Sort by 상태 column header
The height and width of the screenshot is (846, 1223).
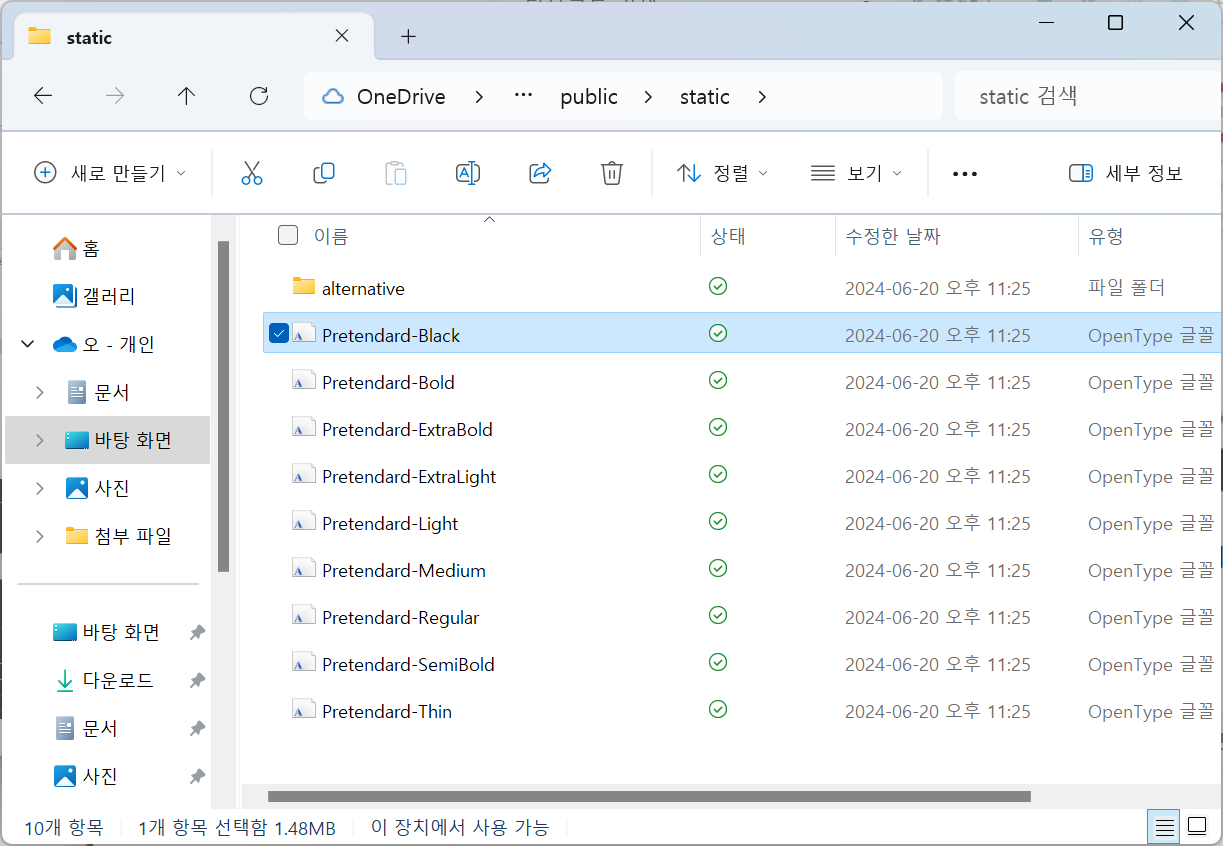click(x=728, y=237)
